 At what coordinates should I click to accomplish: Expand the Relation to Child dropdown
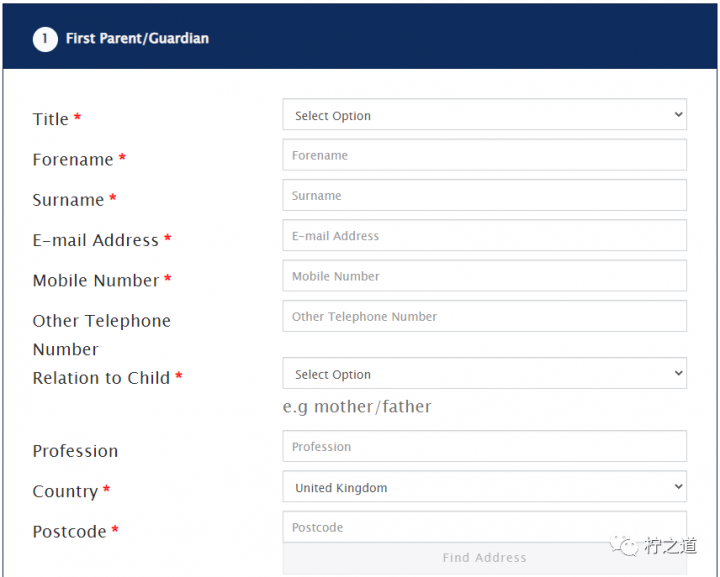[484, 374]
